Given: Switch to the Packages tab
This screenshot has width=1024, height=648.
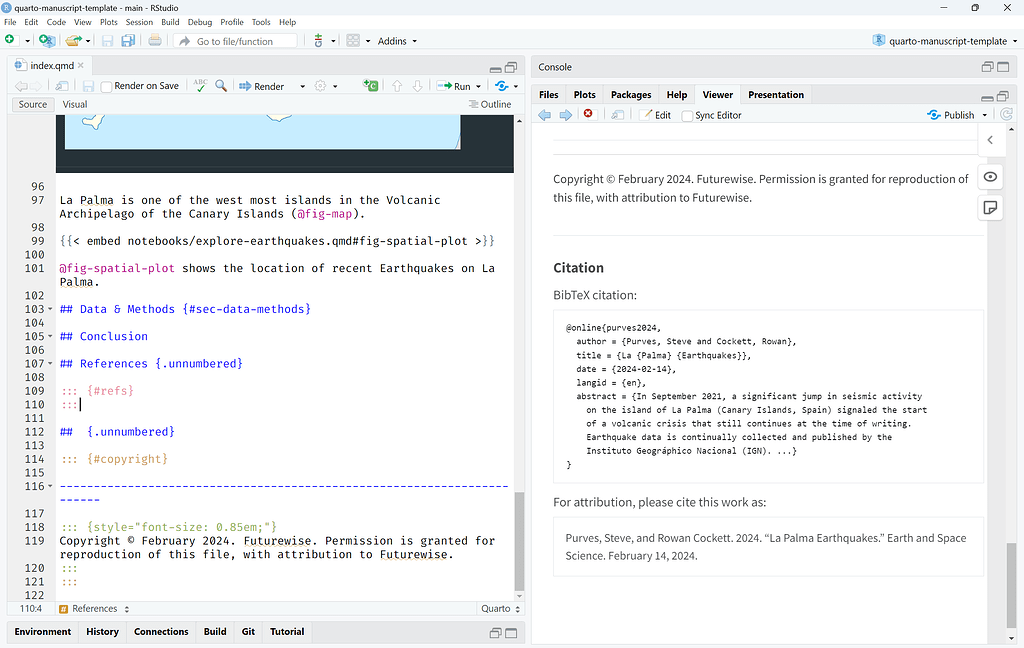Looking at the screenshot, I should [x=631, y=95].
